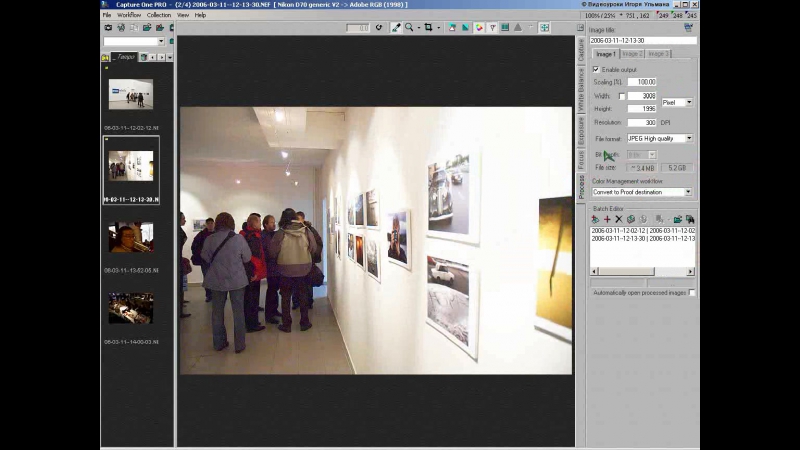Select thumbnail 06-03-11--12-02-12
This screenshot has width=800, height=450.
click(131, 94)
